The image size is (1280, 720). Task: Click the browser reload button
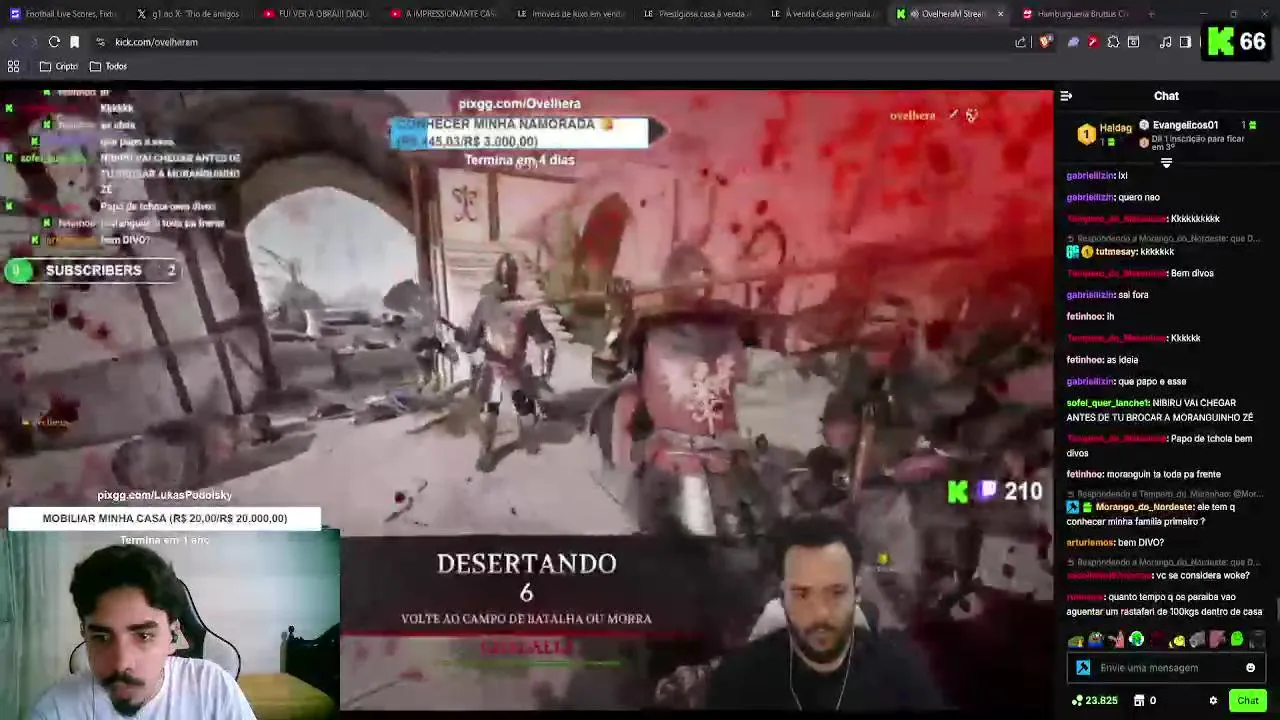point(54,42)
